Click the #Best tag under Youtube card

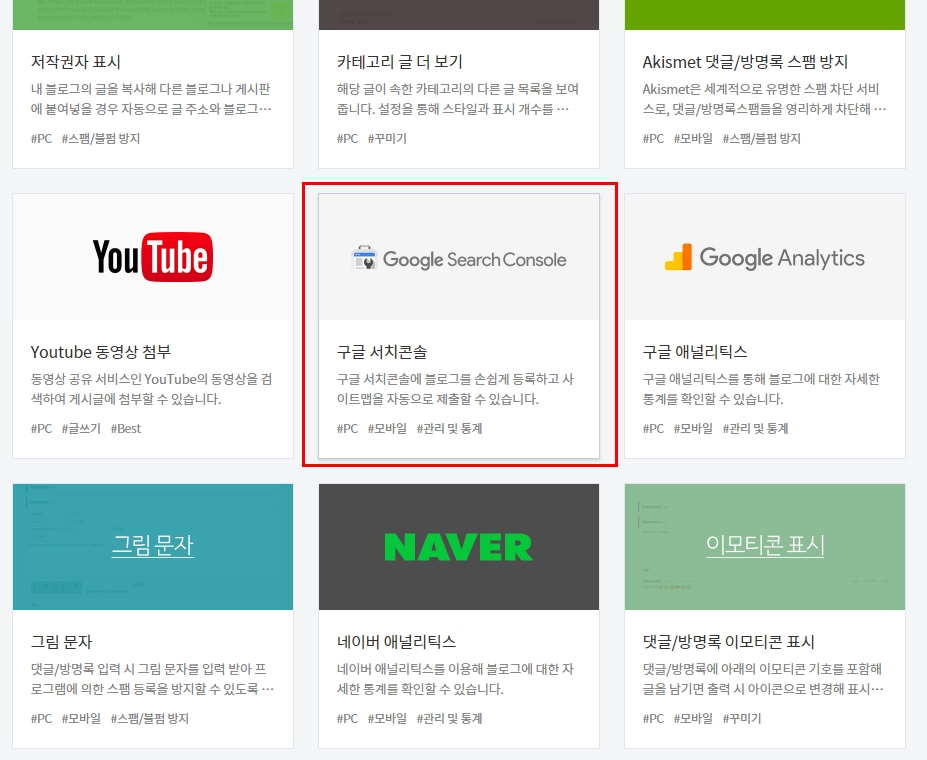[x=126, y=428]
